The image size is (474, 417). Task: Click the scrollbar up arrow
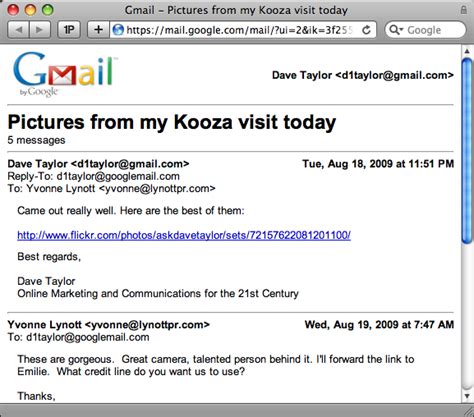point(467,51)
